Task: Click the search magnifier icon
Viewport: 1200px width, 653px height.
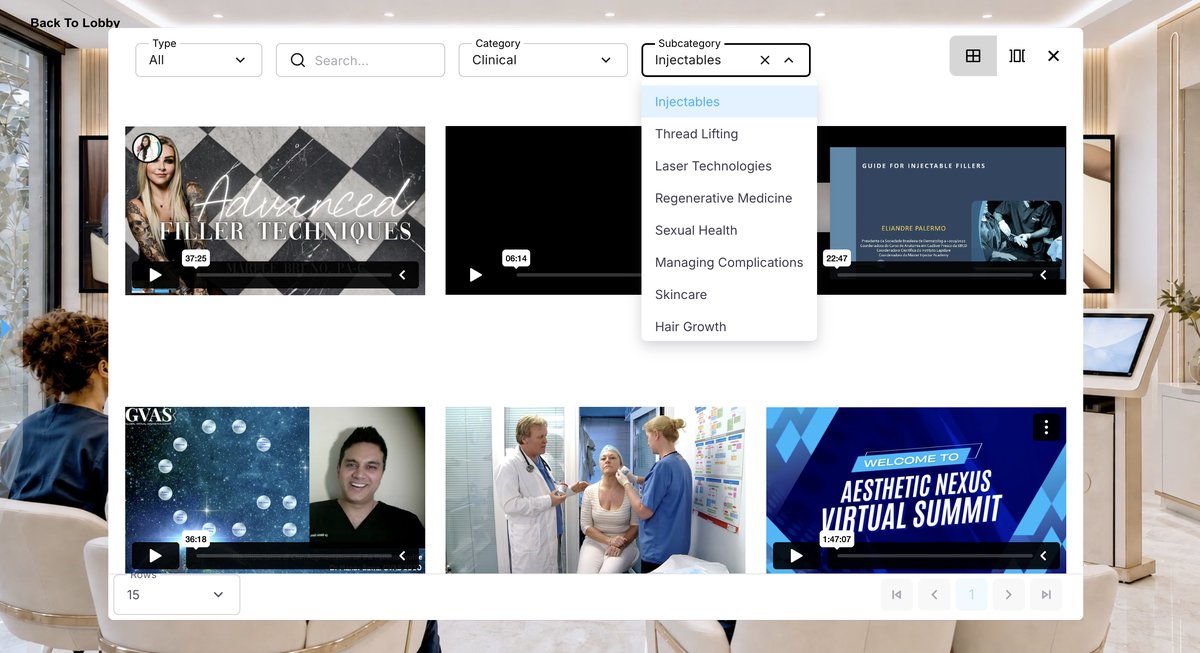Action: [298, 60]
